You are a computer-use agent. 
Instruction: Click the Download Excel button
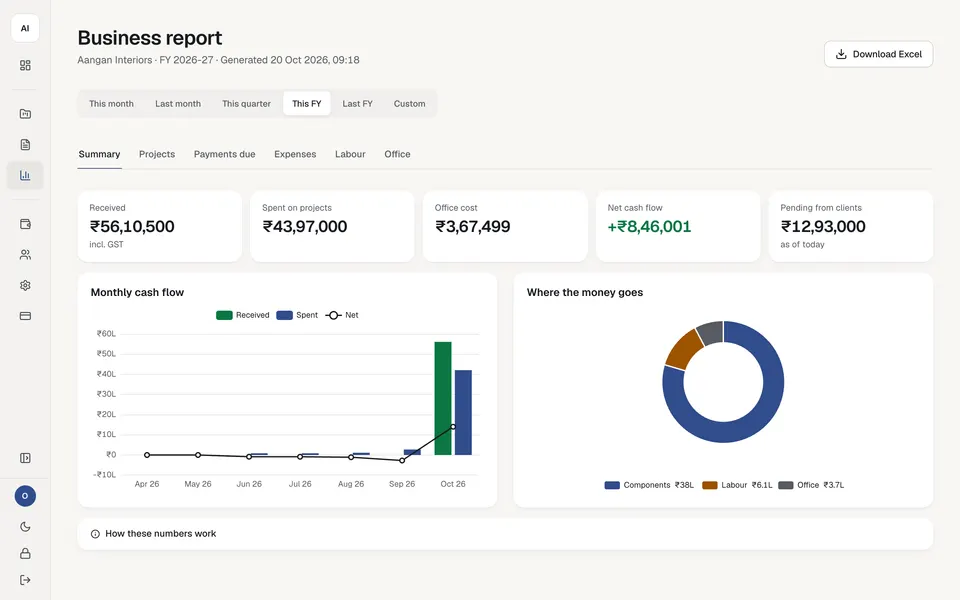[x=879, y=54]
